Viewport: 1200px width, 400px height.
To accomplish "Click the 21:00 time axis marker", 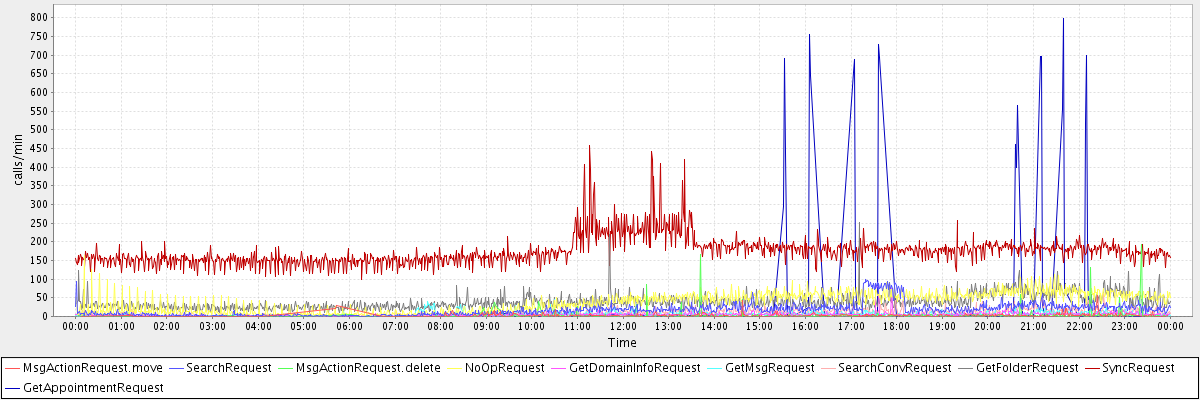I will (1033, 326).
